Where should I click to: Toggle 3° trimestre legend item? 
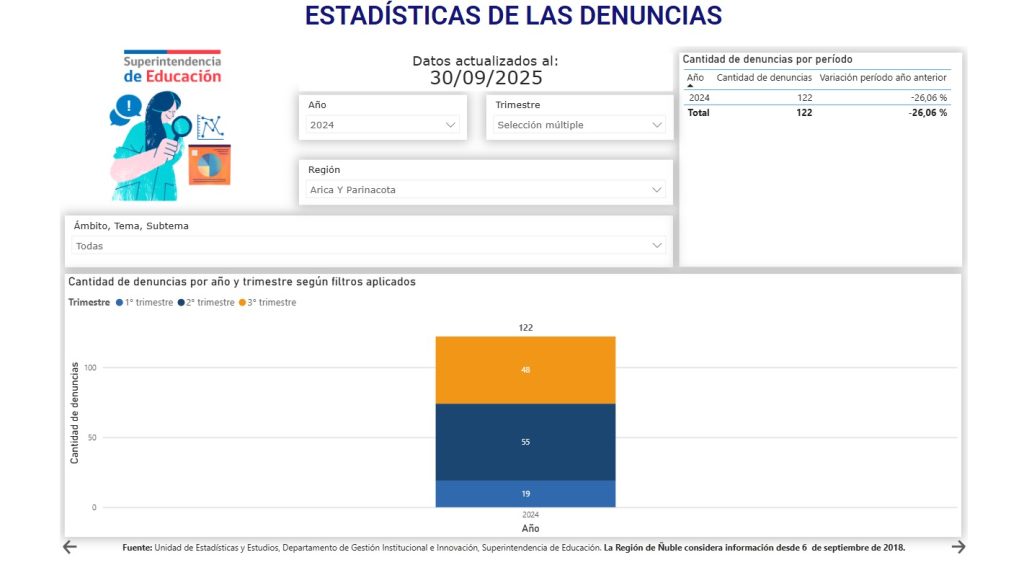[270, 302]
